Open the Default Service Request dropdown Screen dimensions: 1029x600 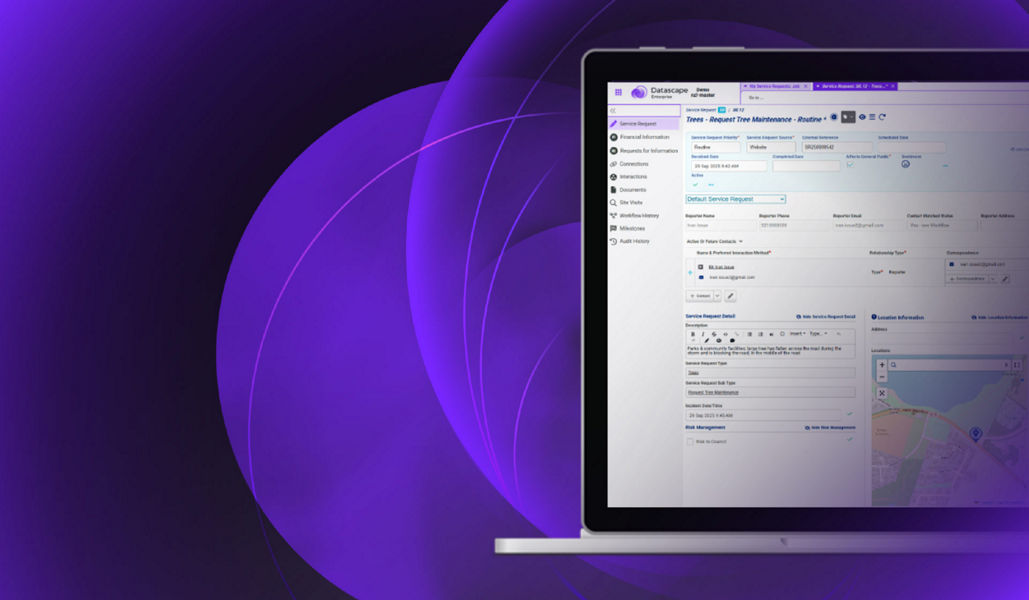[735, 199]
